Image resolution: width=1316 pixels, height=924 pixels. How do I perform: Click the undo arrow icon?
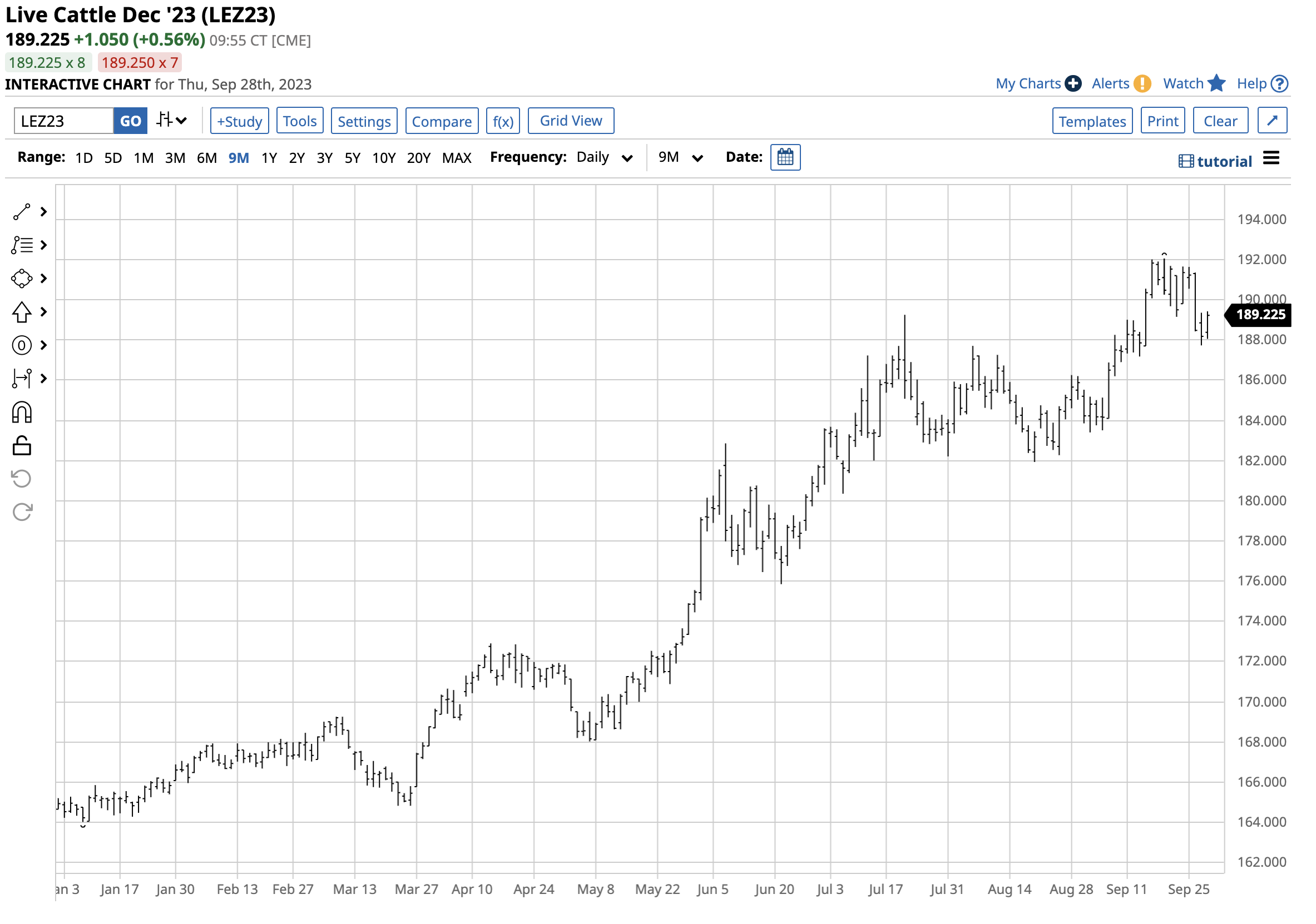tap(21, 446)
